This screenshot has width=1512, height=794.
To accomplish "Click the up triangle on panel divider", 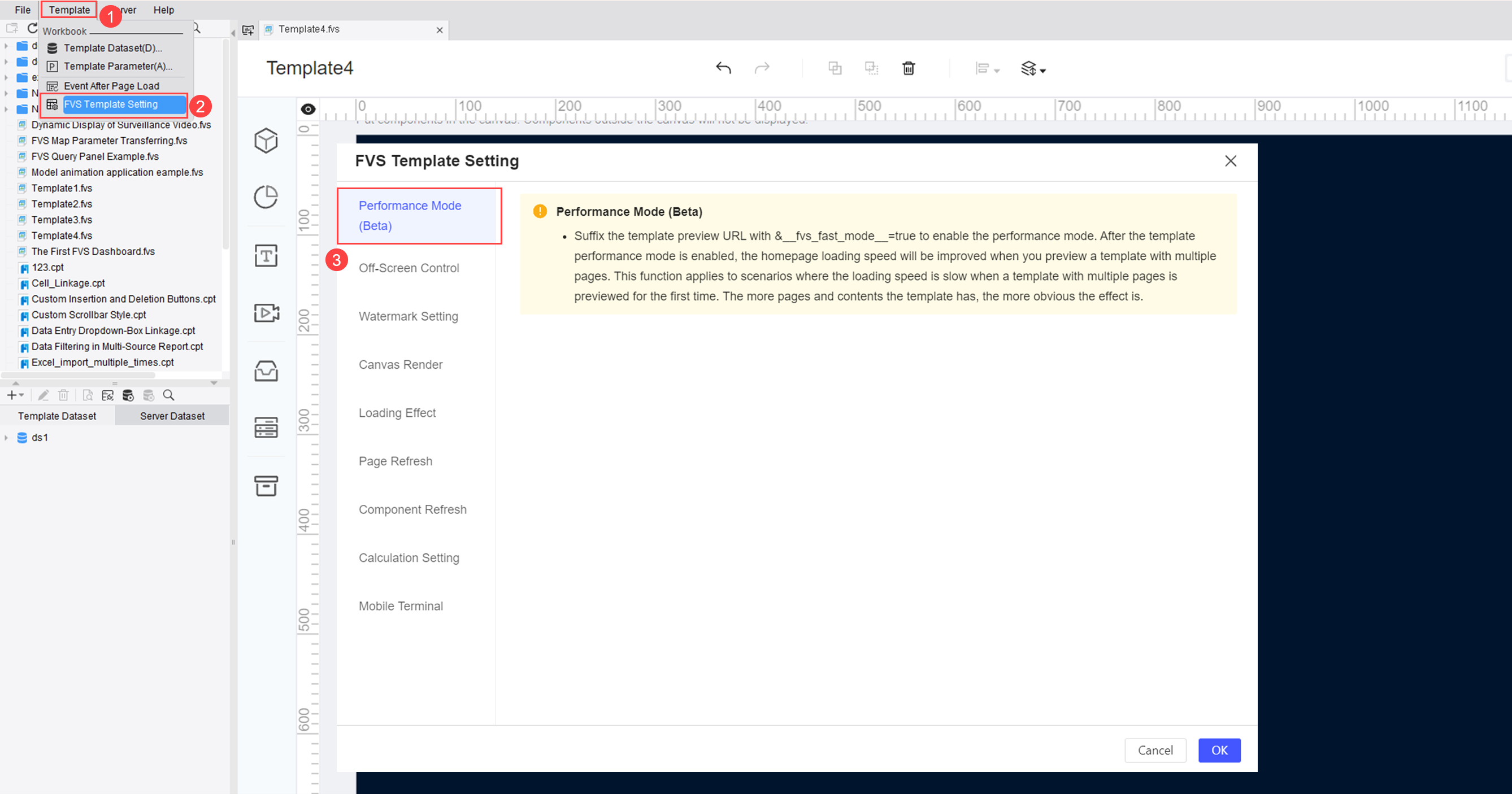I will click(16, 383).
